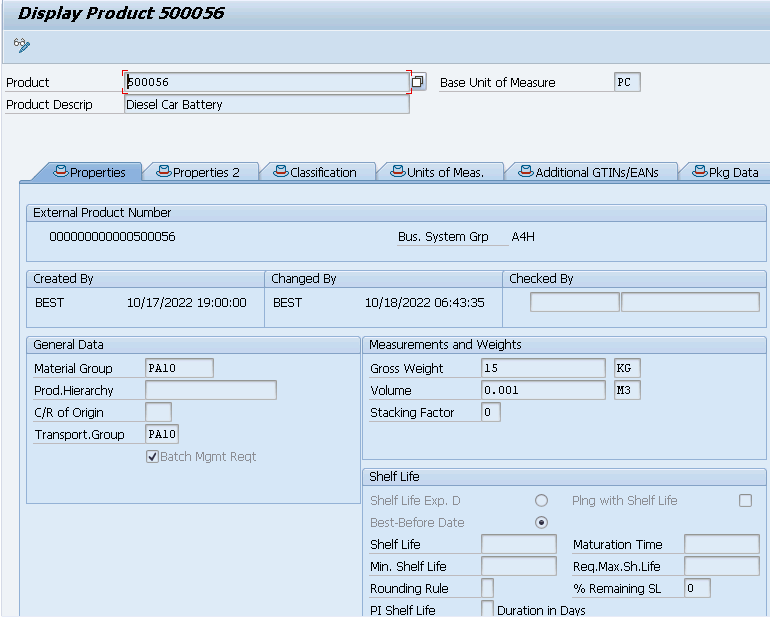Click the second Checked By field
770x620 pixels.
[690, 302]
